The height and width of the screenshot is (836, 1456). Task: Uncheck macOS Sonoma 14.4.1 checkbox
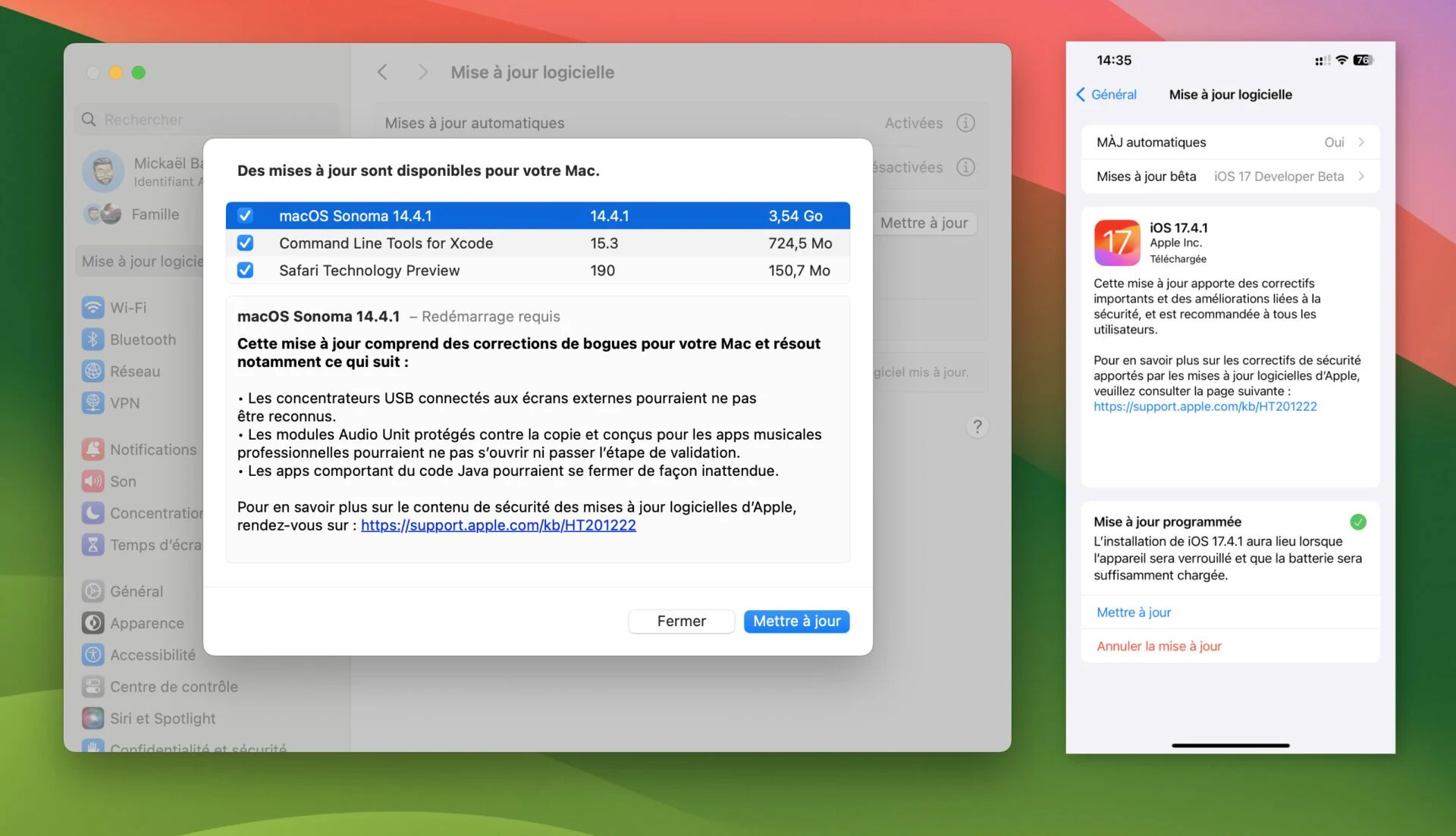[245, 216]
